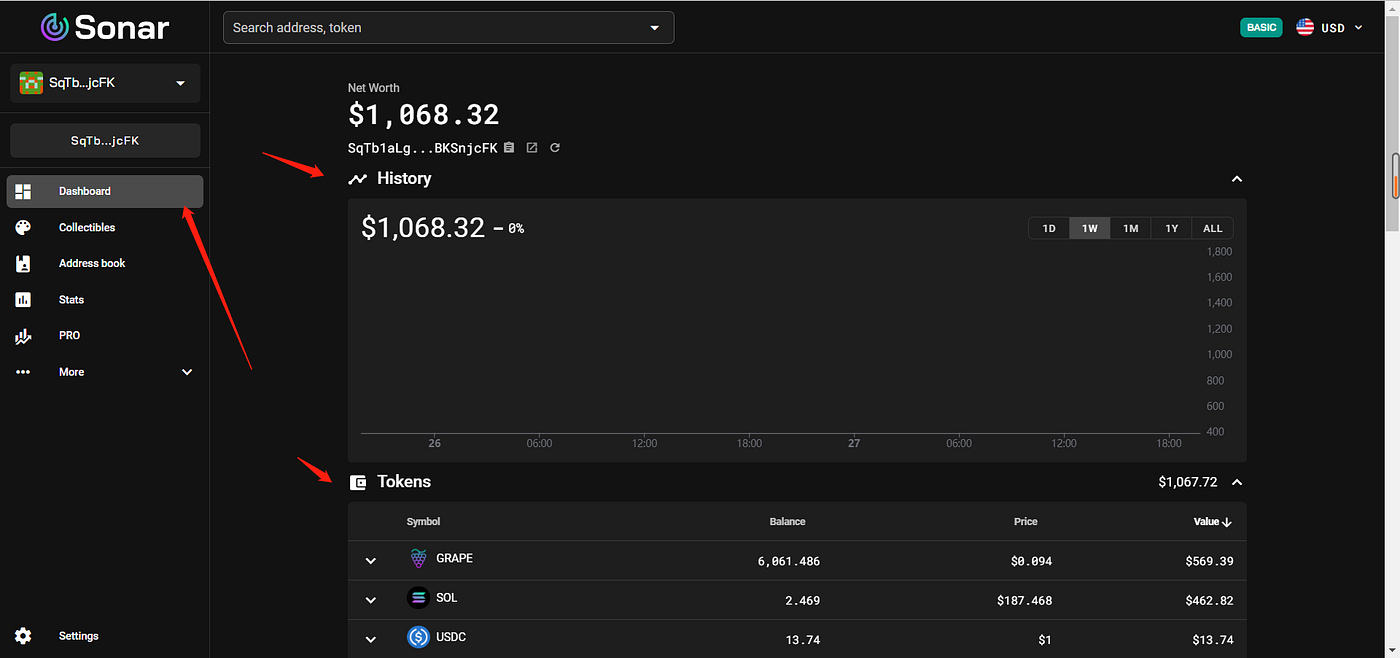
Task: Click the GRAPE token logo
Action: coord(419,559)
